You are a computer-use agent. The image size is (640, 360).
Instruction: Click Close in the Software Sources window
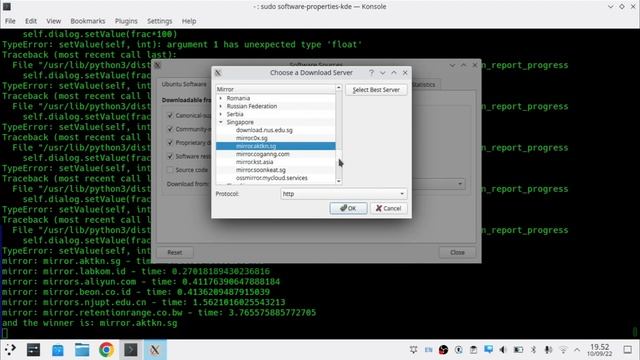[x=457, y=252]
